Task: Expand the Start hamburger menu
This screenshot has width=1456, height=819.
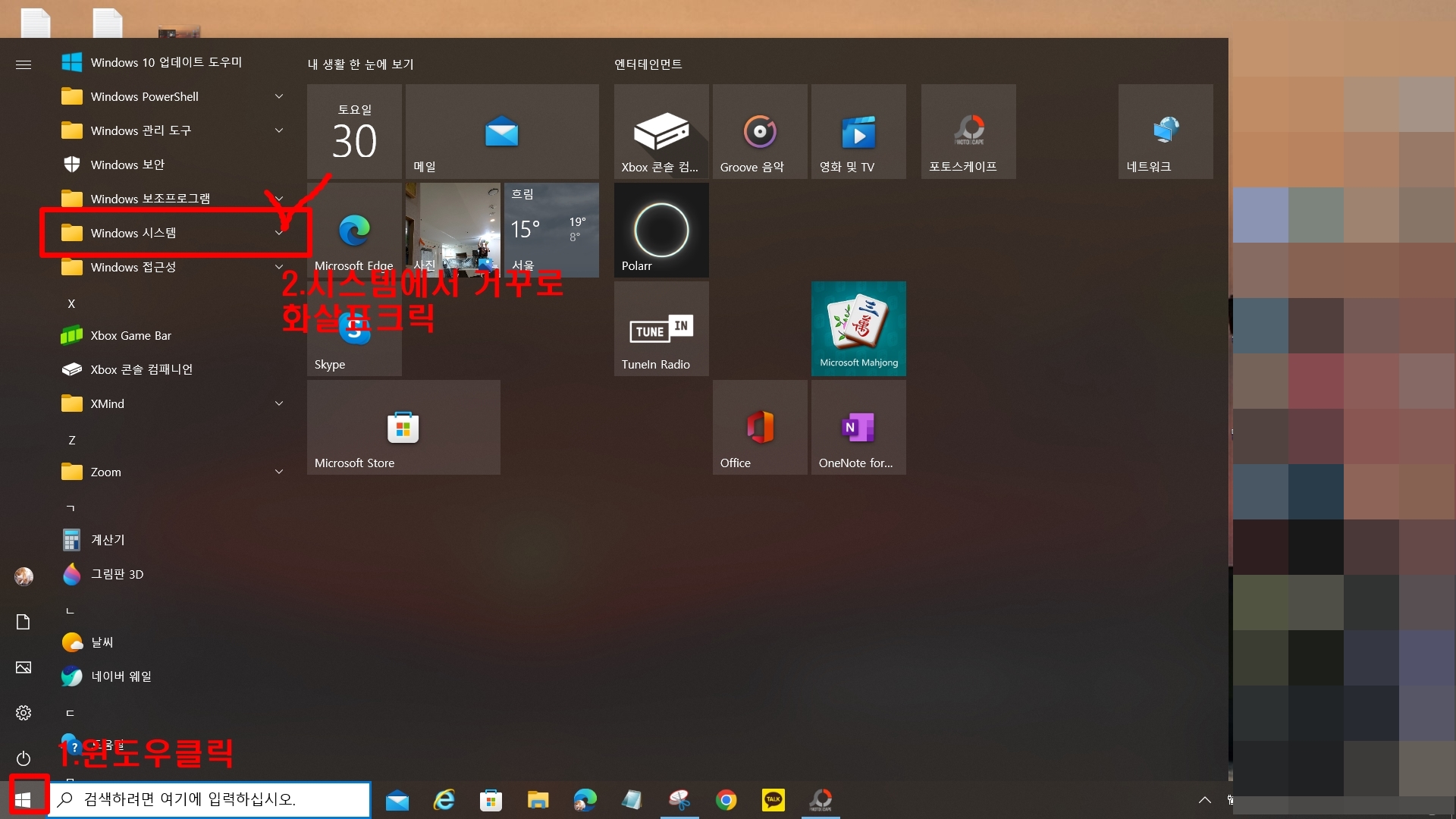Action: (x=24, y=64)
